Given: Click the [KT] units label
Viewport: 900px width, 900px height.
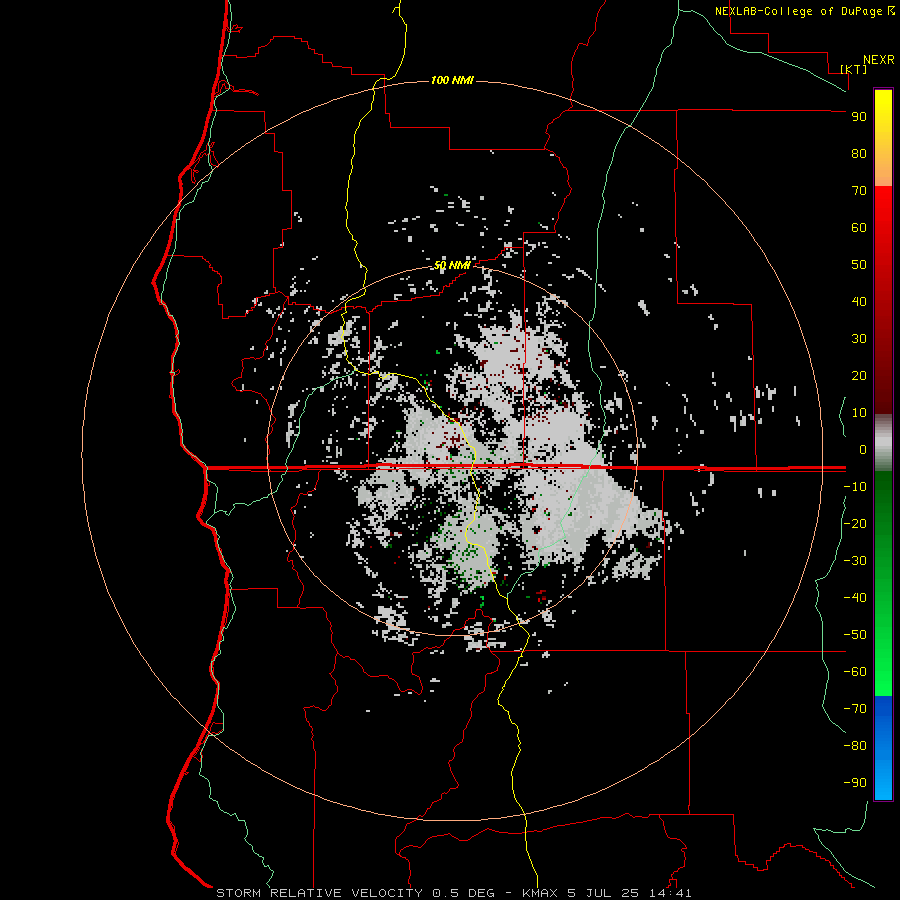Looking at the screenshot, I should coord(854,69).
